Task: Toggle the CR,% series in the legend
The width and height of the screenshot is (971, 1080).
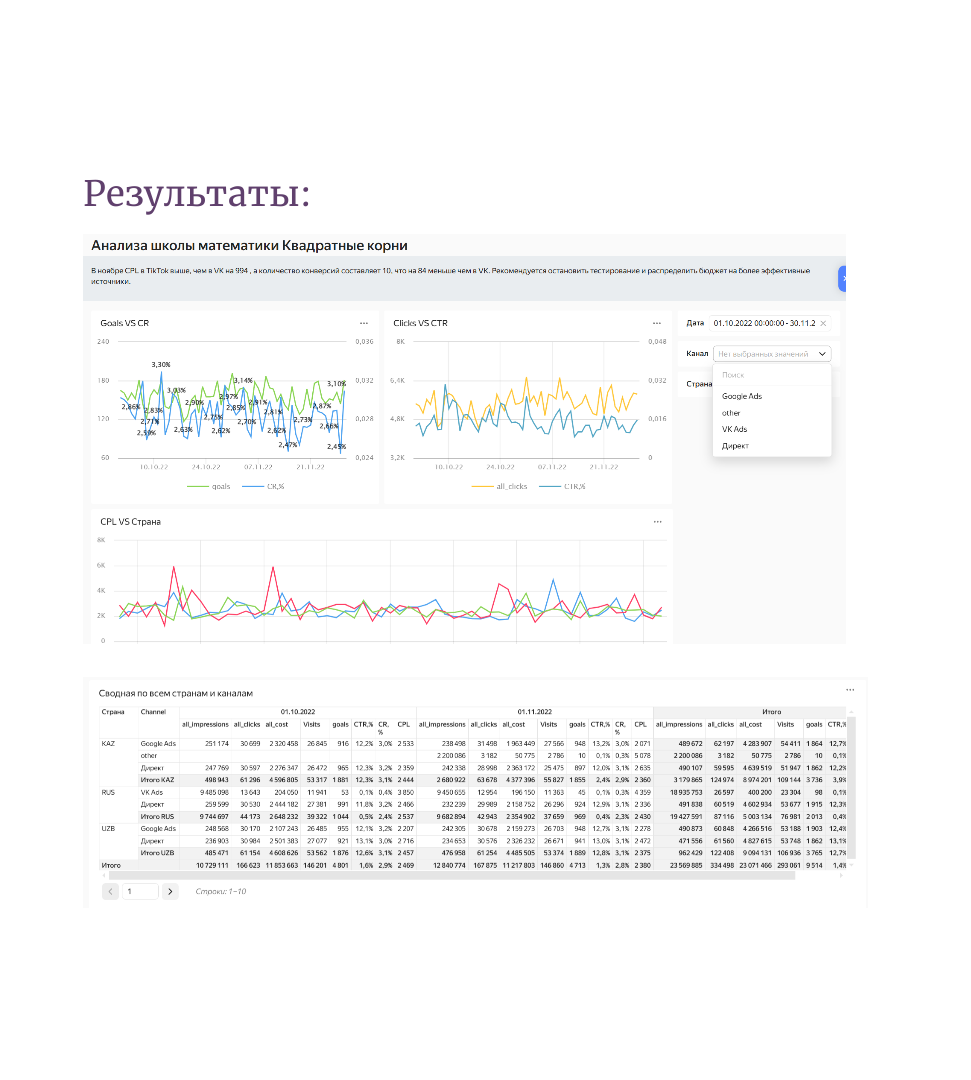Action: tap(264, 486)
